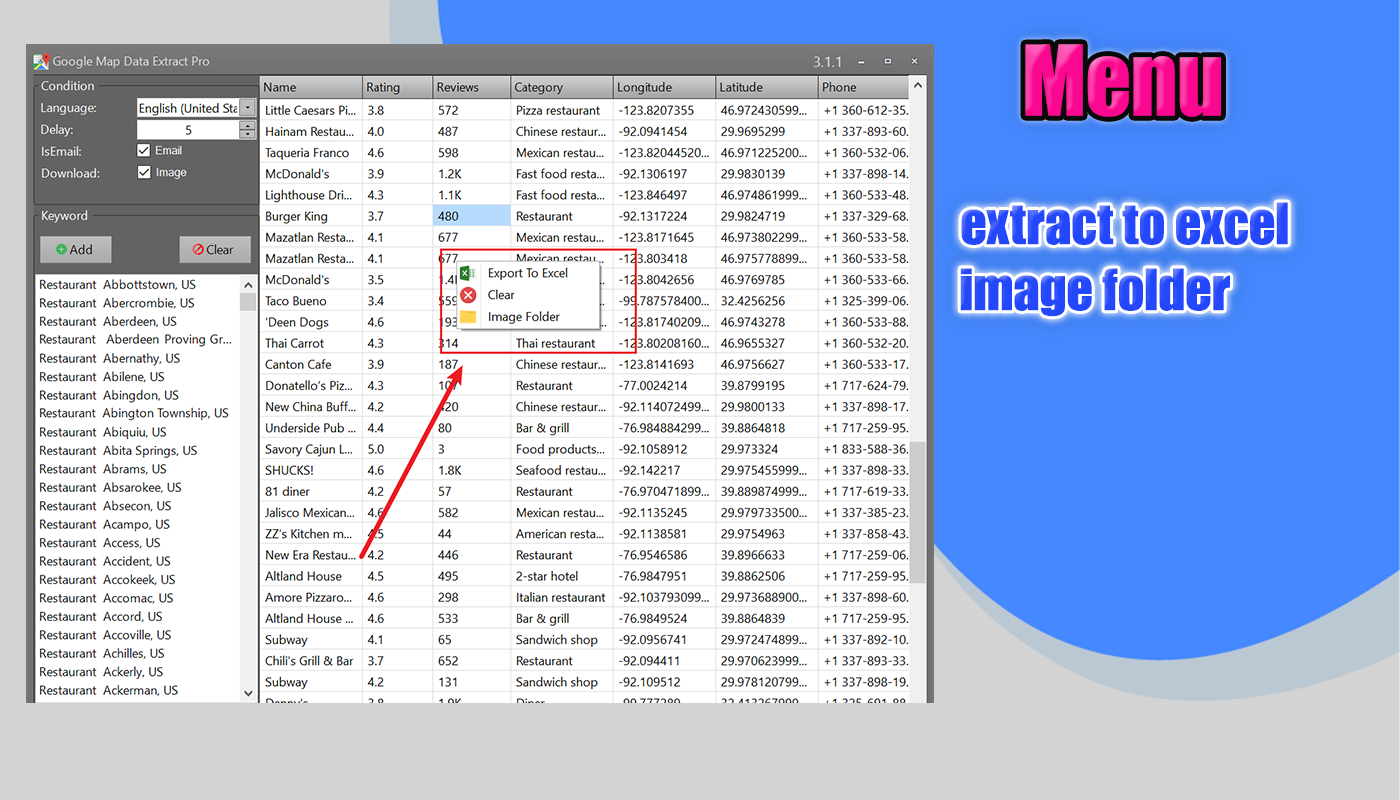The height and width of the screenshot is (800, 1400).
Task: Toggle the Email checkbox
Action: (x=144, y=151)
